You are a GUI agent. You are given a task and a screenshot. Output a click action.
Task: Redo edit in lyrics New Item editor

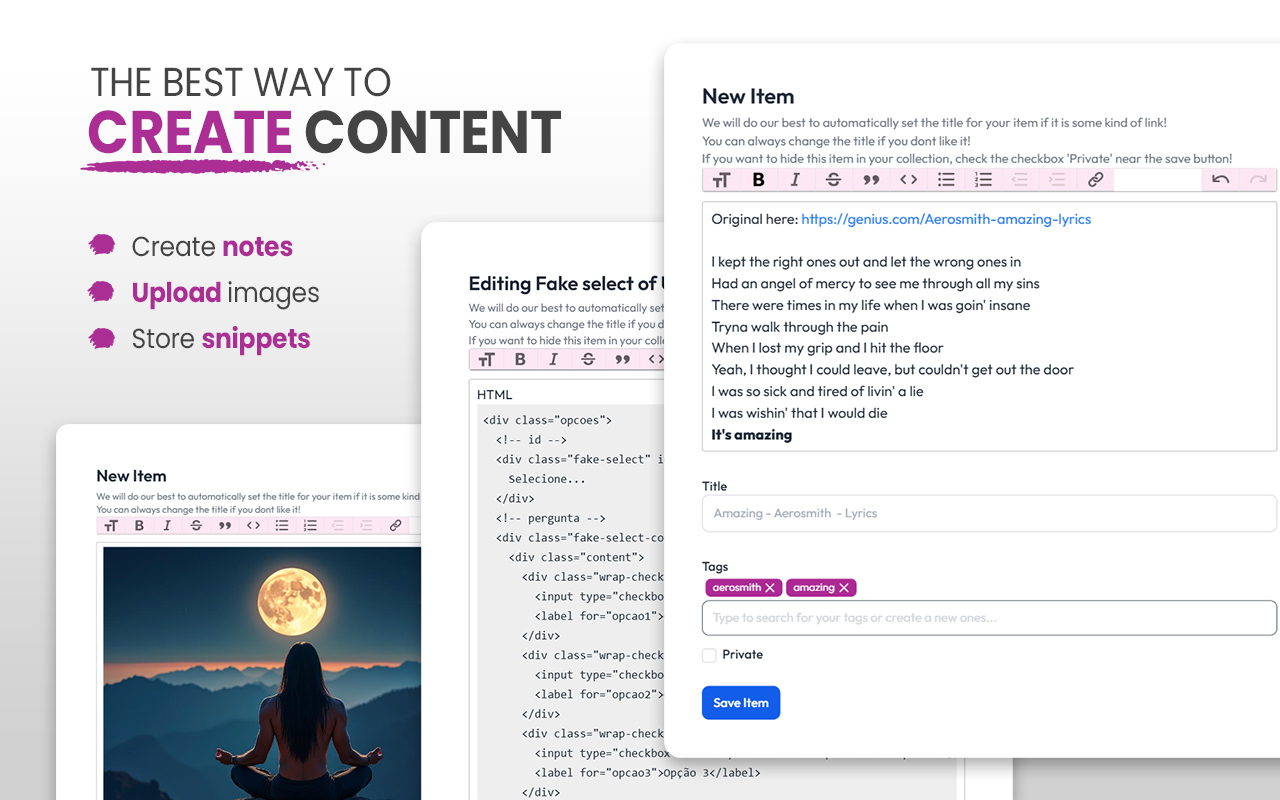coord(1258,180)
